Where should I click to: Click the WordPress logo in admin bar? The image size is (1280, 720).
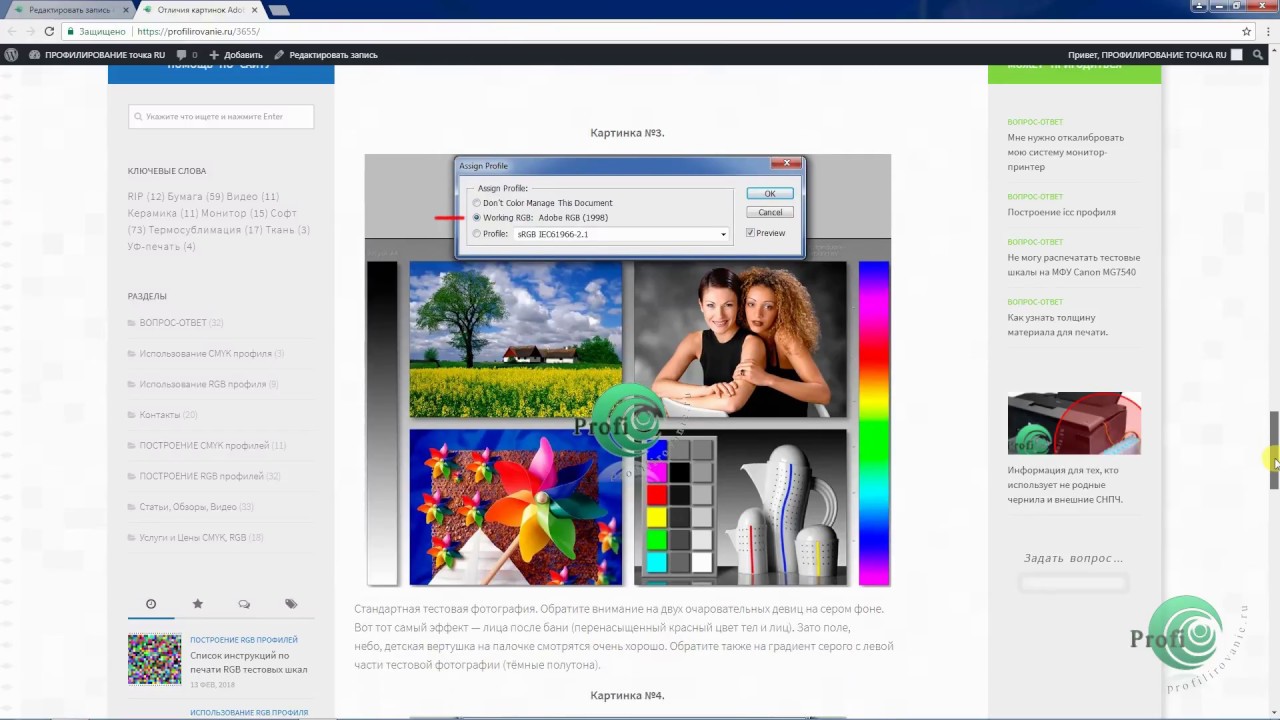(x=11, y=55)
